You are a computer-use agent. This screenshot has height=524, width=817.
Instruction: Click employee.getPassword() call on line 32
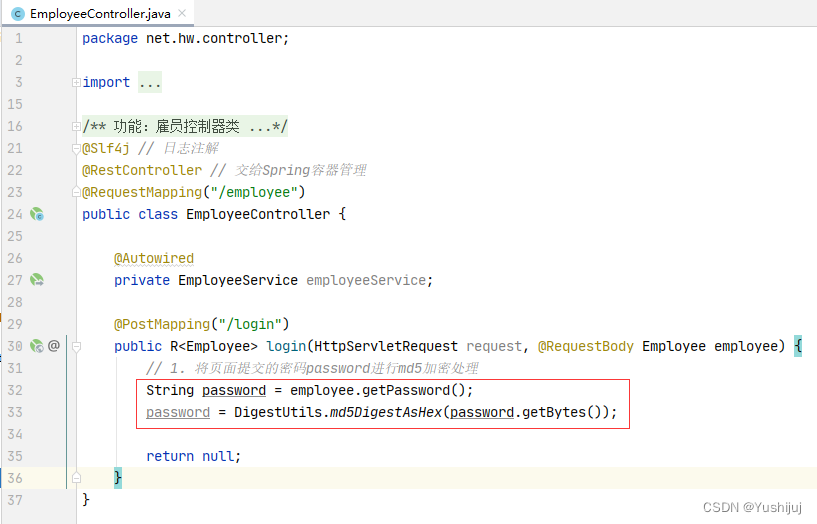point(378,391)
